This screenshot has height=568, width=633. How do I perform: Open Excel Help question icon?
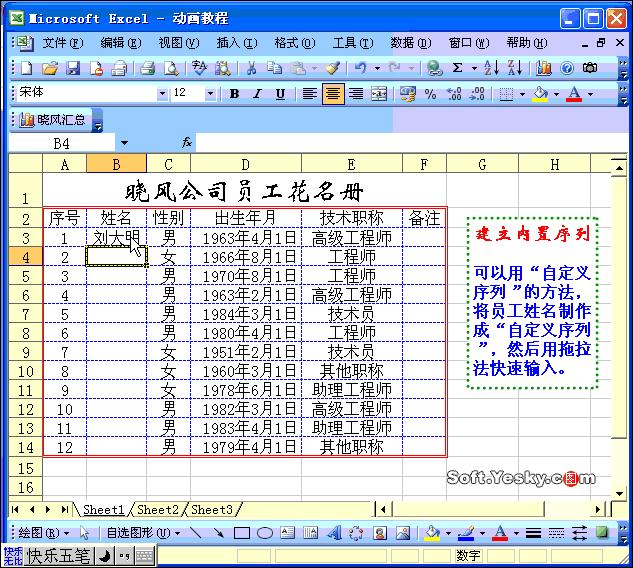point(567,68)
